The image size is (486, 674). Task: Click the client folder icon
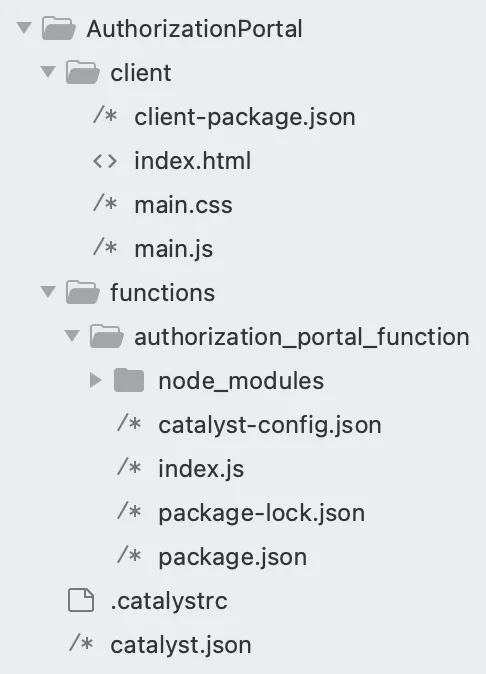[83, 73]
